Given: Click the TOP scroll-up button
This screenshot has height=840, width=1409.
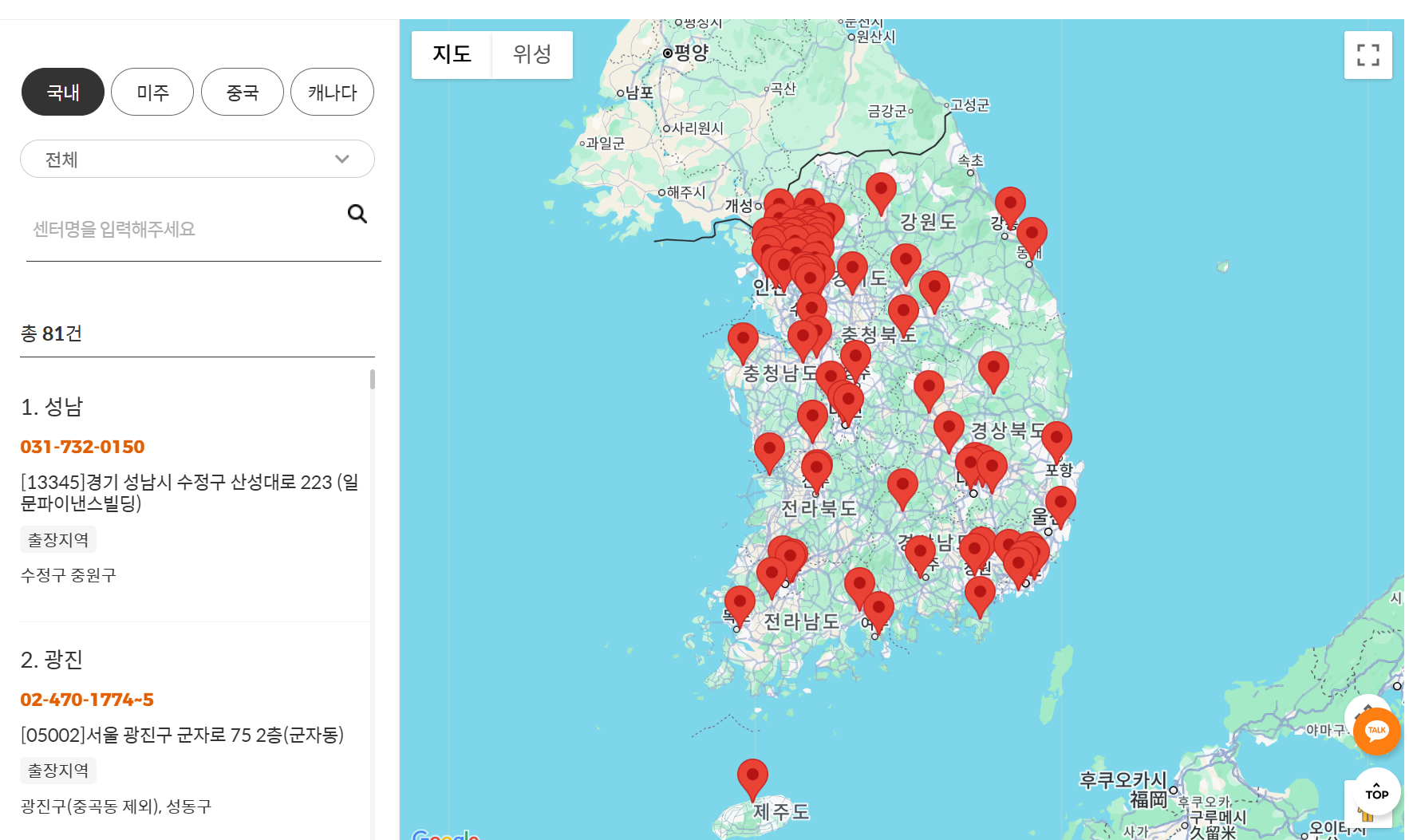Looking at the screenshot, I should click(1376, 791).
